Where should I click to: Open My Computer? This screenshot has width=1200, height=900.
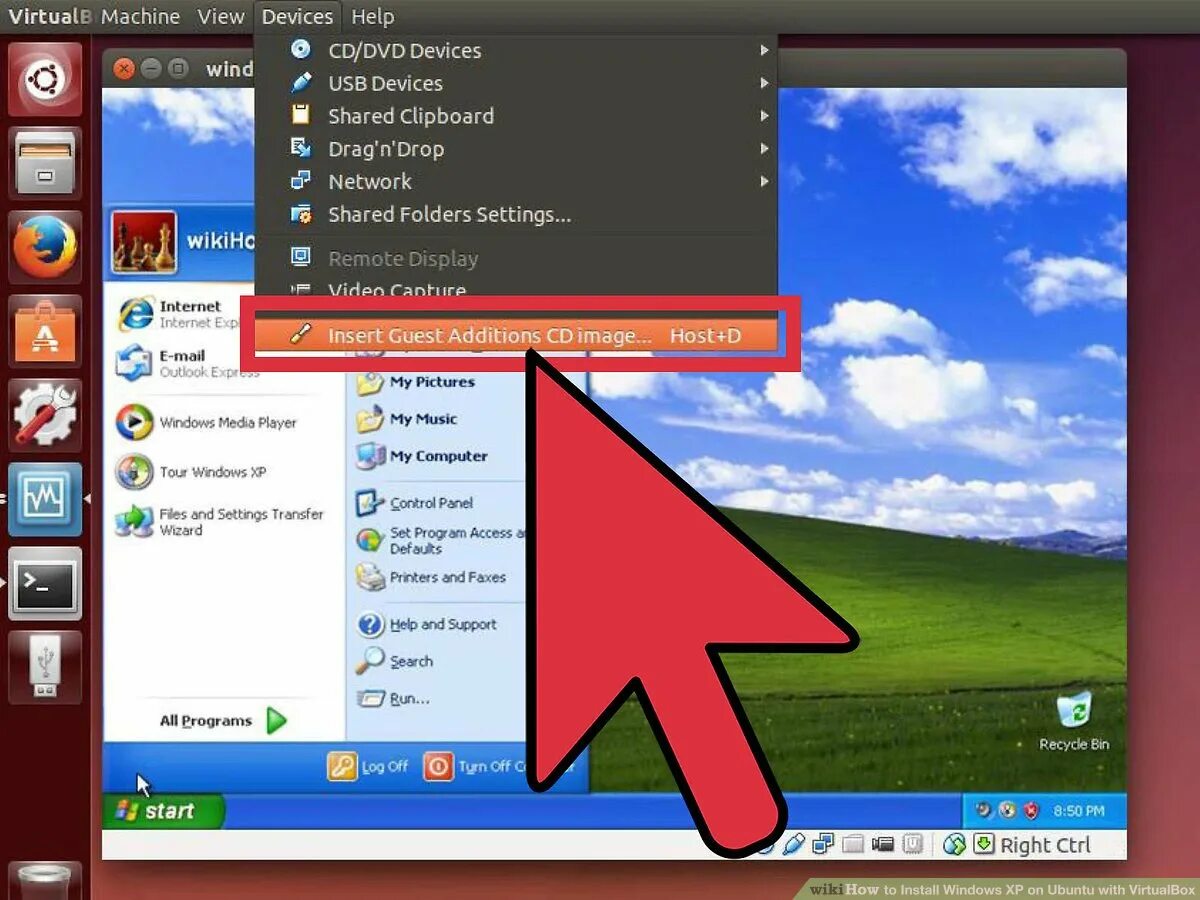coord(422,456)
